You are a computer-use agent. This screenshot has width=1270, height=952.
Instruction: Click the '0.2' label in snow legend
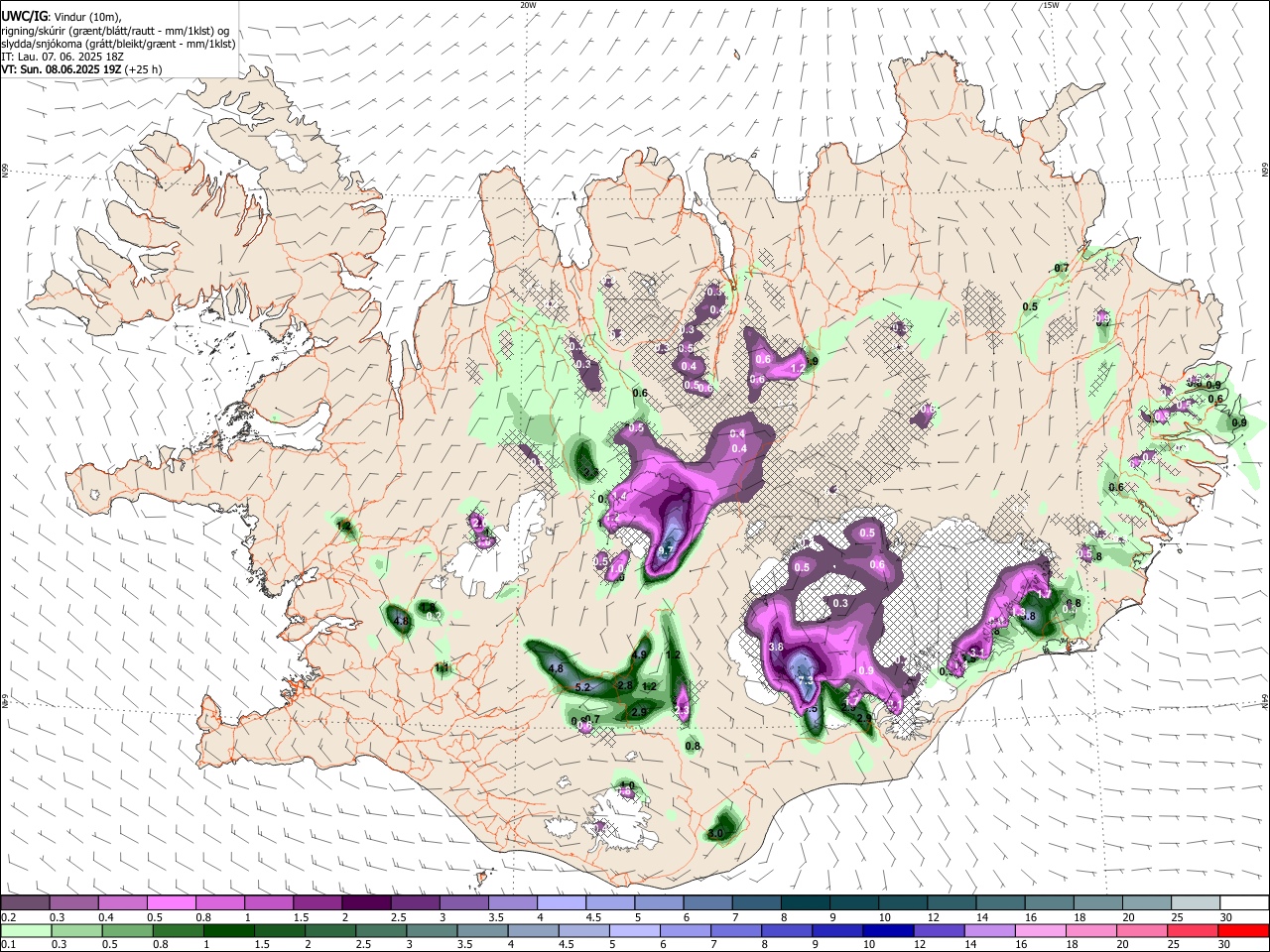[x=8, y=917]
